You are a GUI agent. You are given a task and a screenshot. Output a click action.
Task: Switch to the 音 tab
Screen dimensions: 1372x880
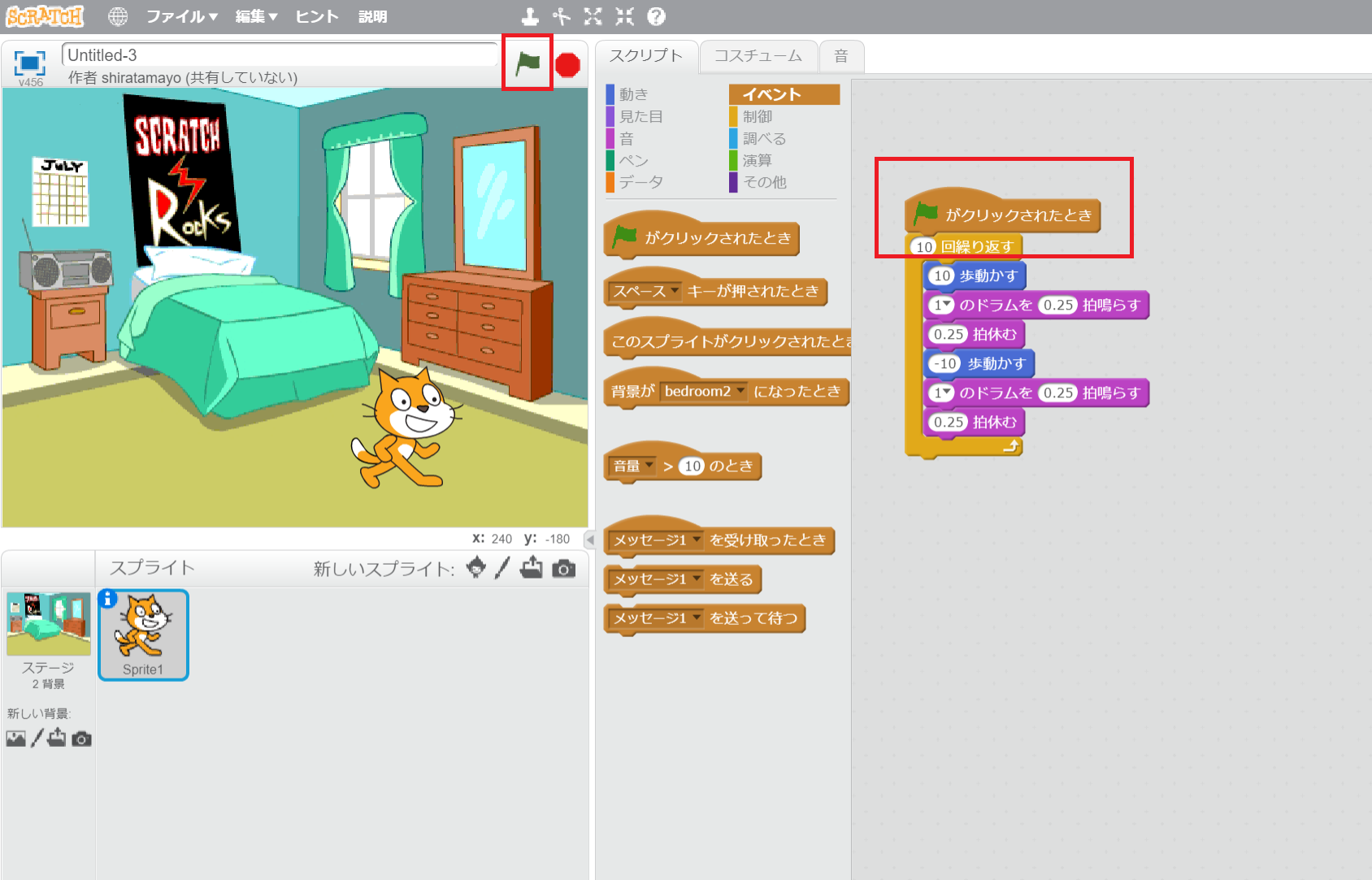point(841,56)
